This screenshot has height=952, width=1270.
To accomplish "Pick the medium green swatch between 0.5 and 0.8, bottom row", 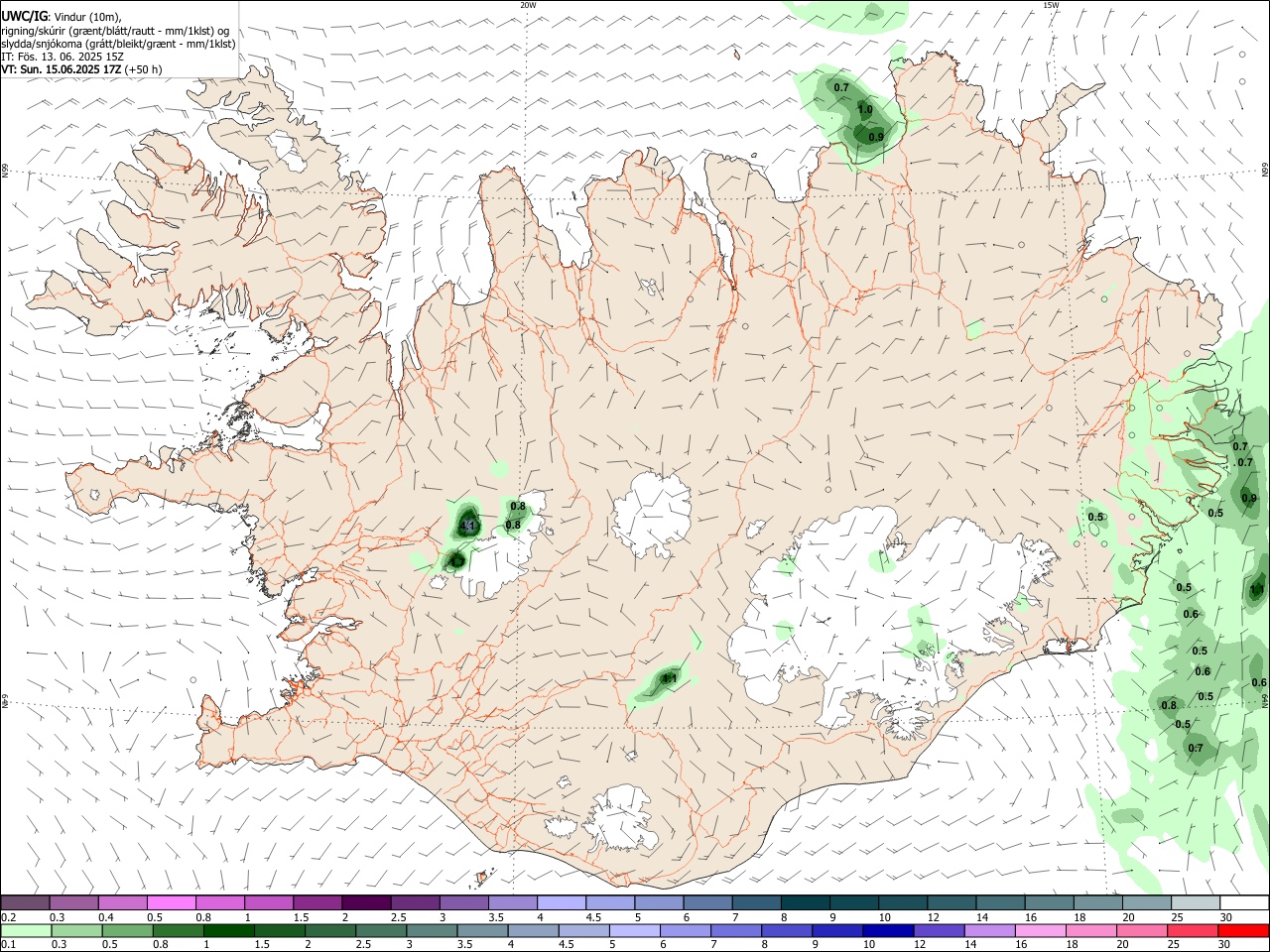I will click(127, 930).
